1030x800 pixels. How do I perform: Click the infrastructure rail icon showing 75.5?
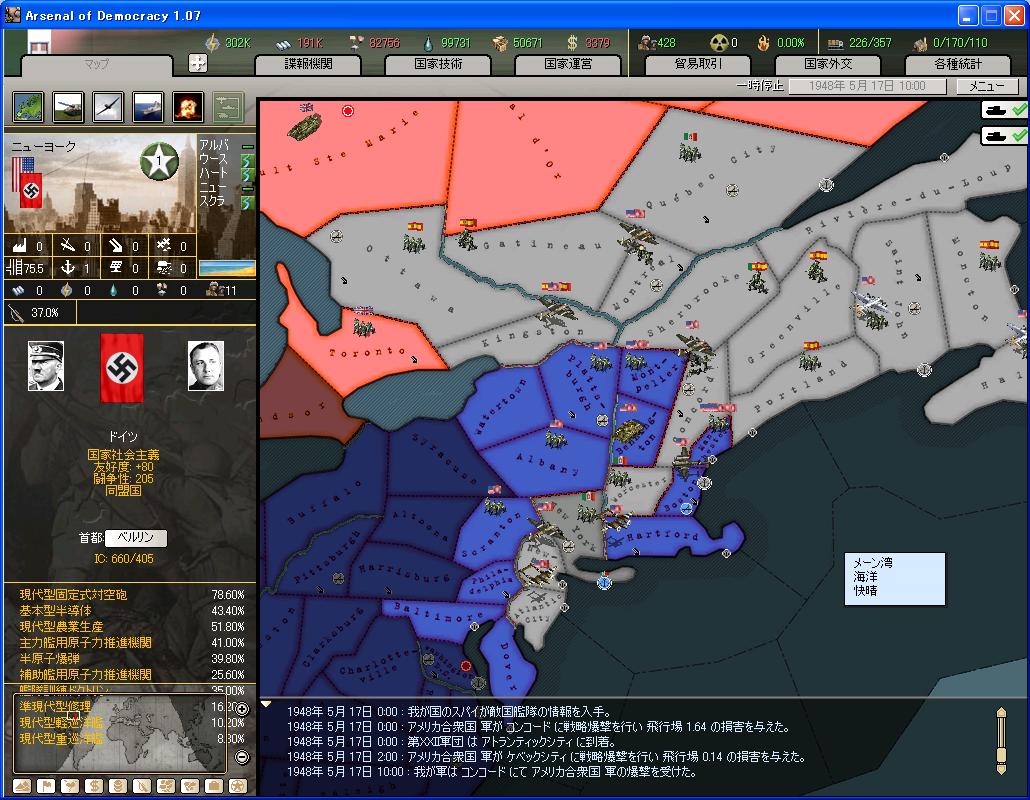[15, 267]
